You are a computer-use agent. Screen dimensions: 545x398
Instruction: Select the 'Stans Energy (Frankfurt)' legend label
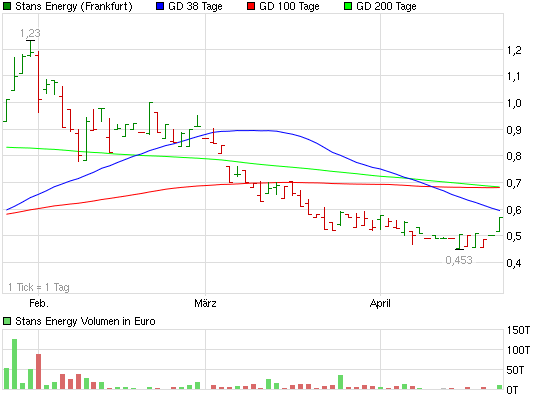click(74, 6)
